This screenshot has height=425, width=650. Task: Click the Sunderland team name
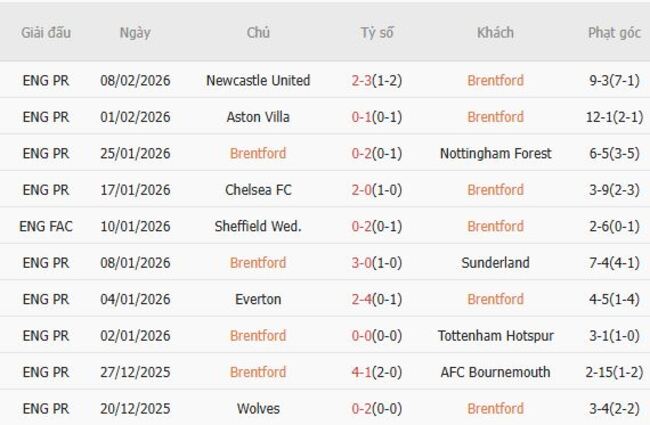coord(495,263)
